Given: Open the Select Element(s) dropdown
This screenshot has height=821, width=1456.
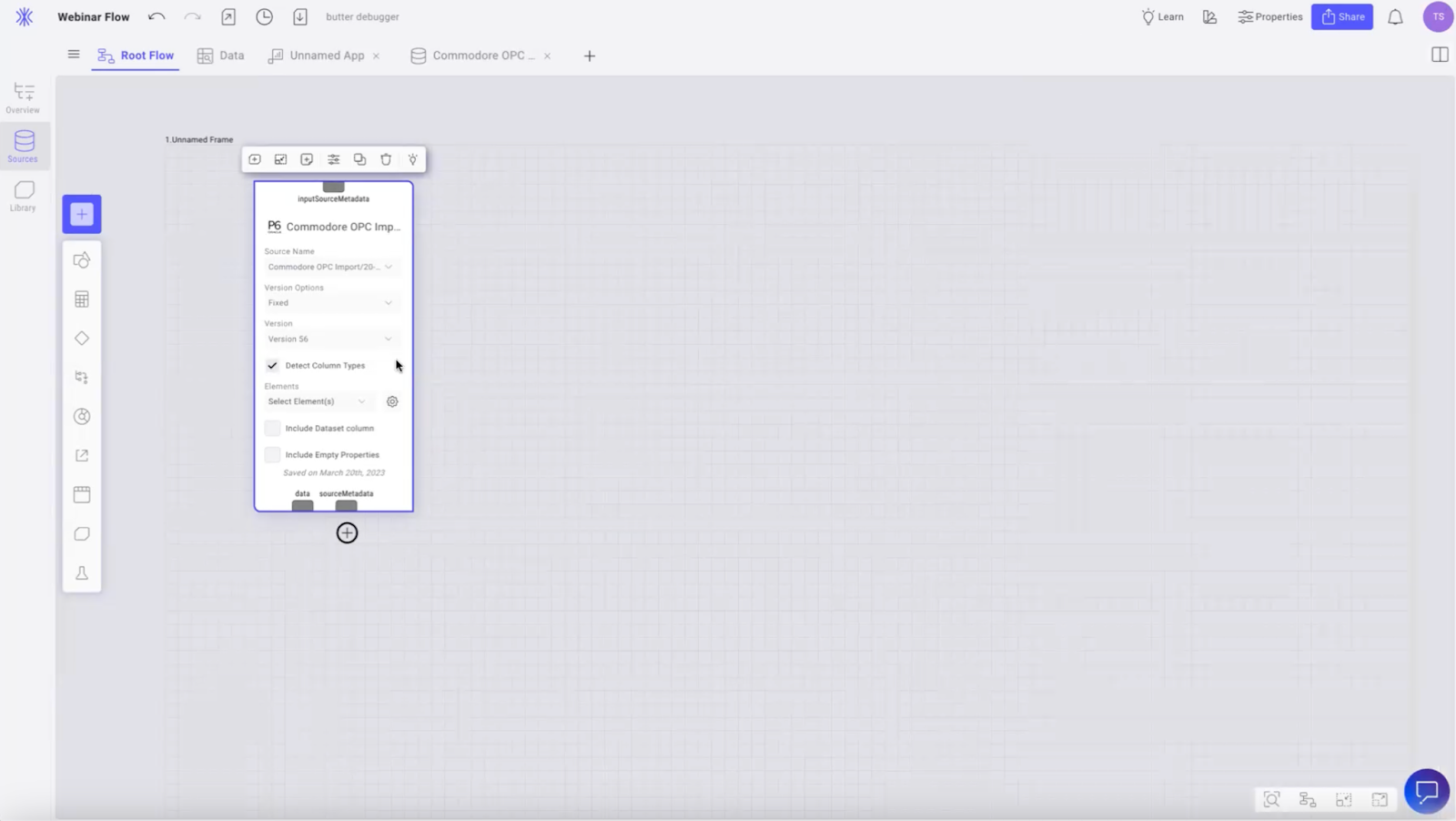Looking at the screenshot, I should 318,401.
